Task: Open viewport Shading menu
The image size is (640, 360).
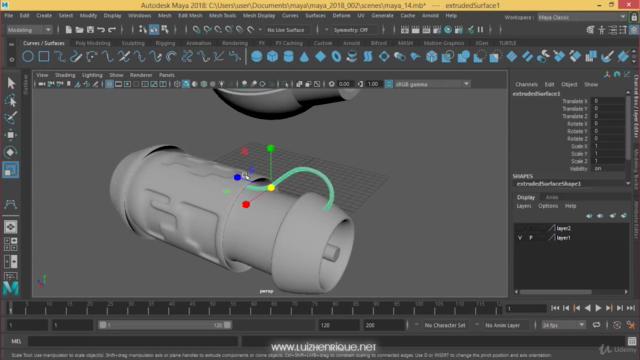Action: click(65, 75)
